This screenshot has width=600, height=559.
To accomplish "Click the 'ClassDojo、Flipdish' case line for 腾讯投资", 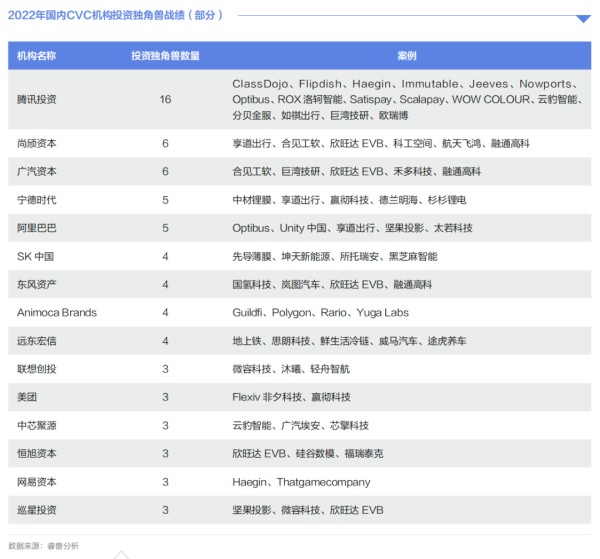I will (x=407, y=84).
